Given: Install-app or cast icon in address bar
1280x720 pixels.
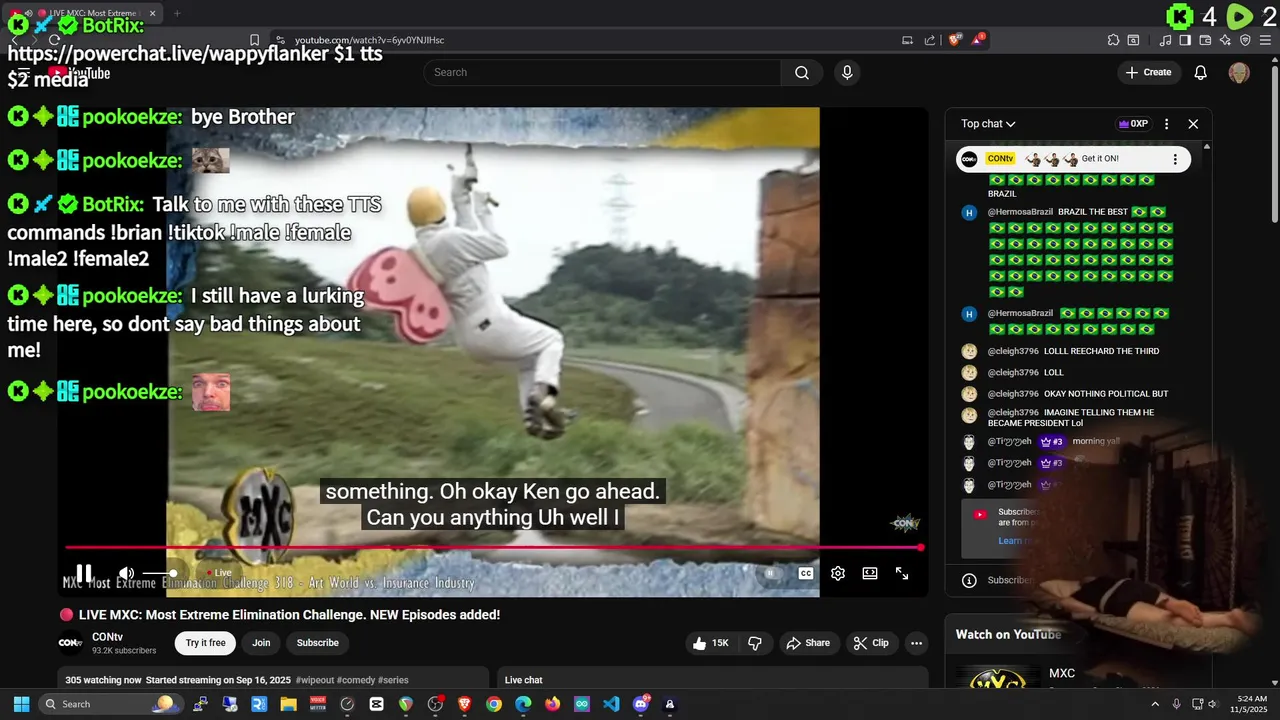Looking at the screenshot, I should (x=907, y=40).
